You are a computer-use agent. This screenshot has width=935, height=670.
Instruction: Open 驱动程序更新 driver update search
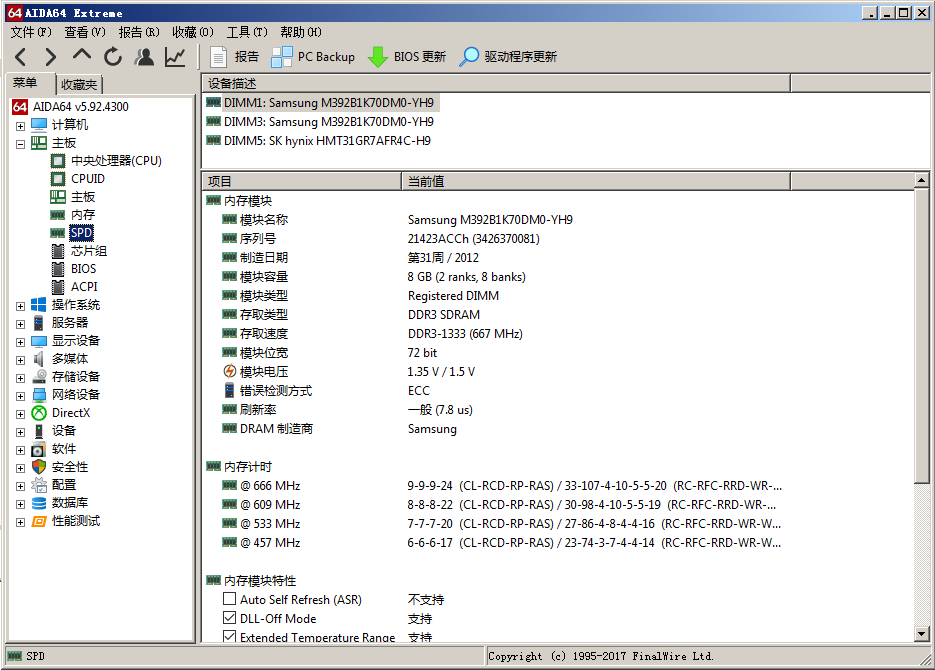(x=508, y=57)
